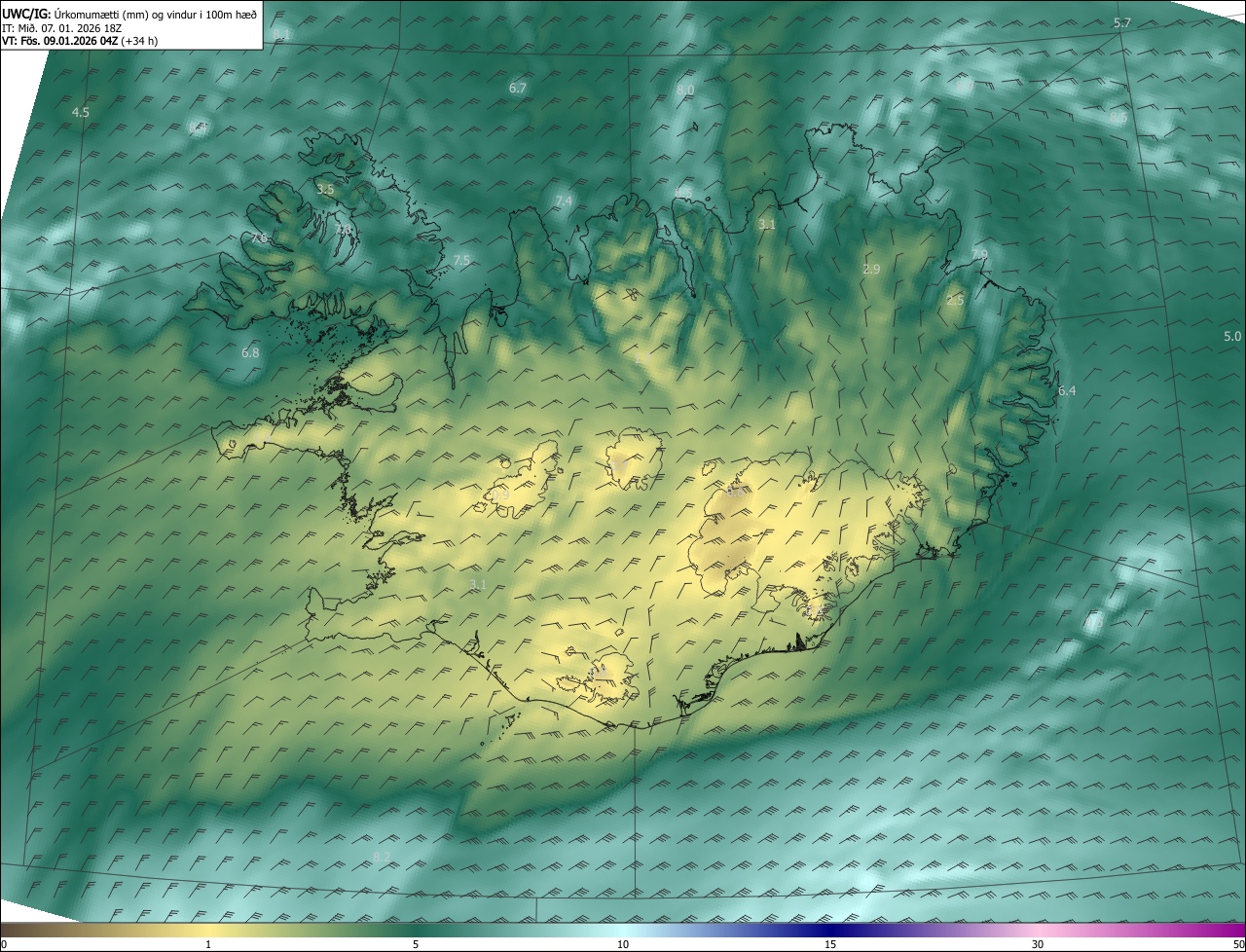Click the 0.9 label on the glacier
This screenshot has width=1246, height=952.
click(500, 494)
